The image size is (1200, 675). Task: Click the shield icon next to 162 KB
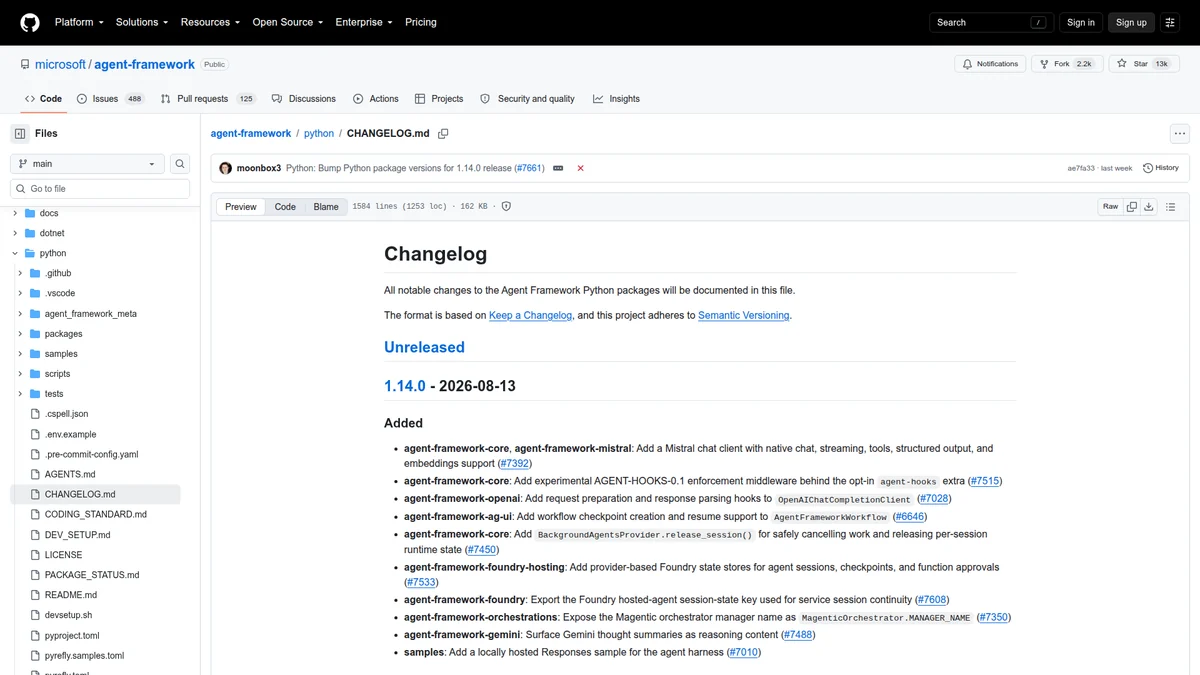[506, 207]
